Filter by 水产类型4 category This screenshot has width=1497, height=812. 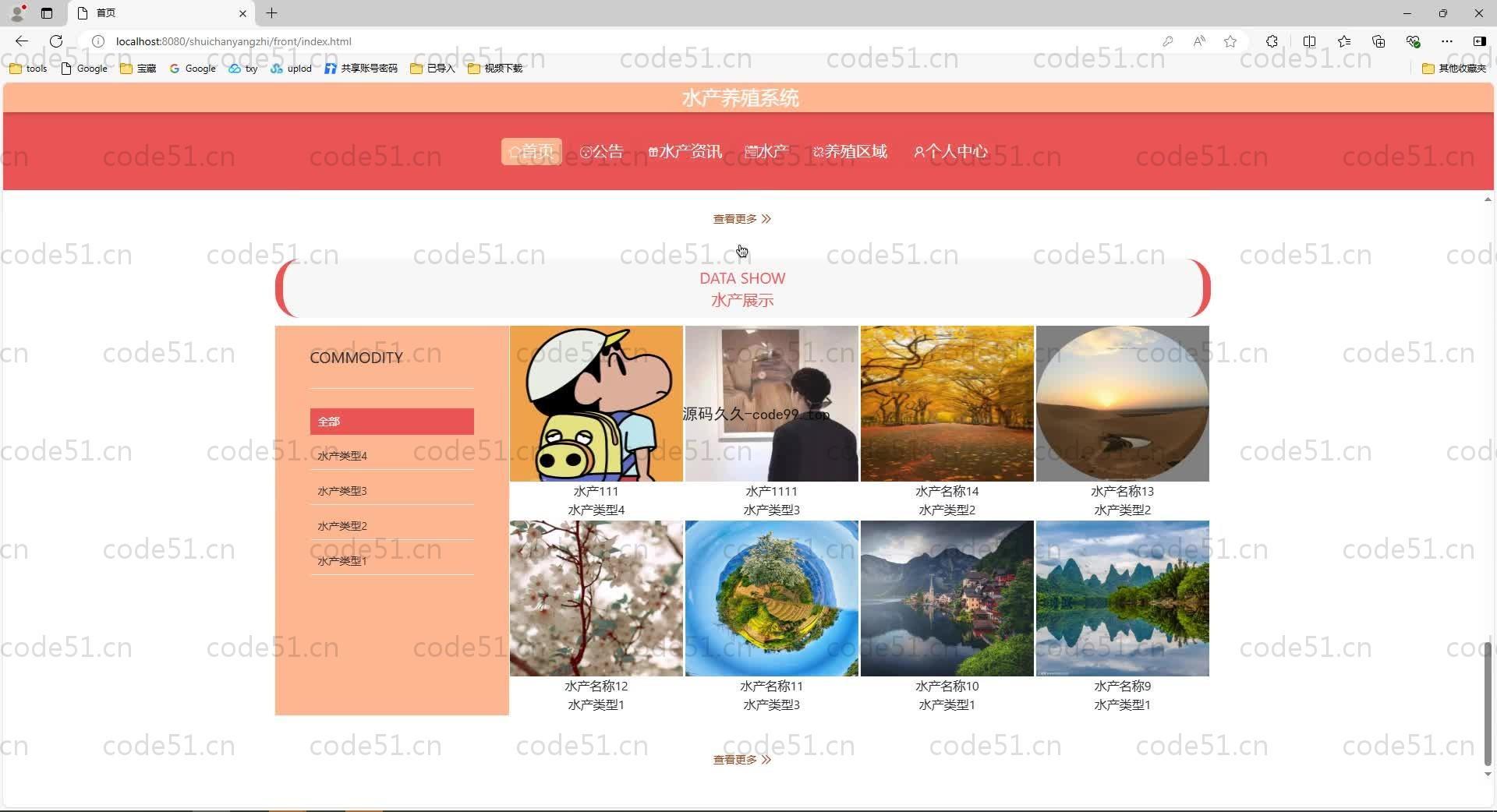(392, 456)
